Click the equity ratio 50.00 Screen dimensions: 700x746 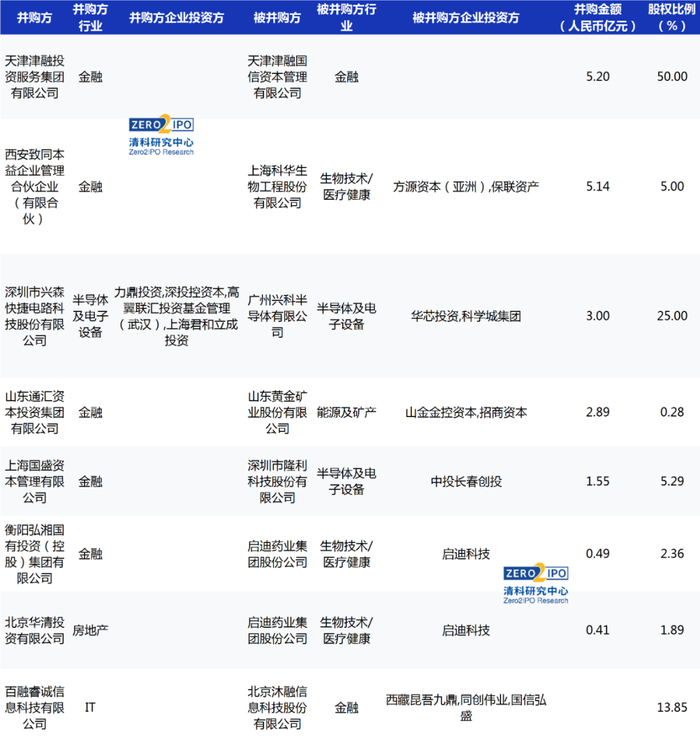(x=672, y=77)
